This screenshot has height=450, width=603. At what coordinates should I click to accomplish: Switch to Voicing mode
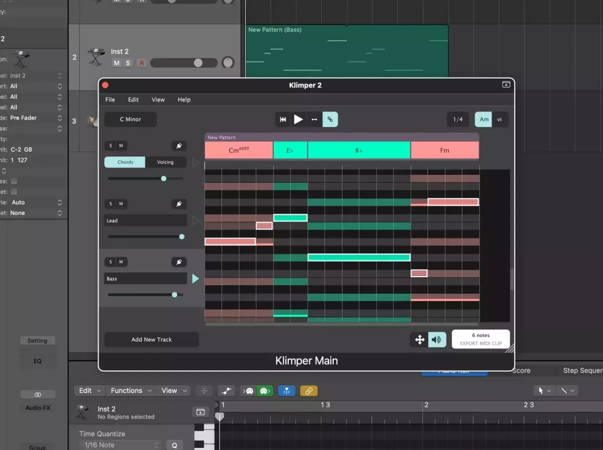pos(166,162)
